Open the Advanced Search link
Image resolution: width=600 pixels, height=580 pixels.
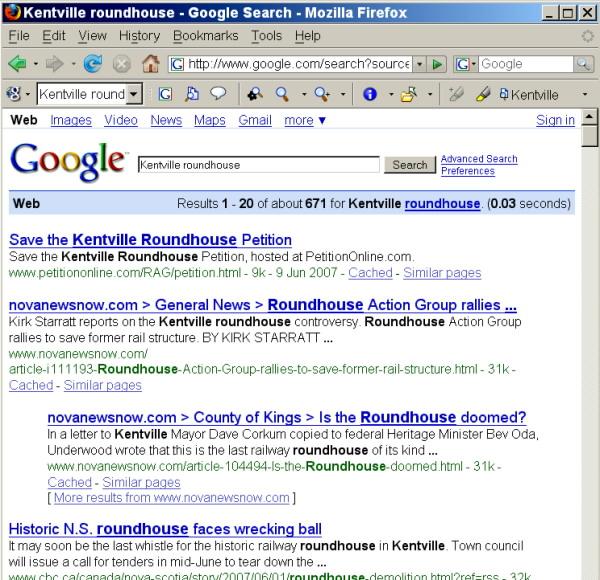click(479, 159)
